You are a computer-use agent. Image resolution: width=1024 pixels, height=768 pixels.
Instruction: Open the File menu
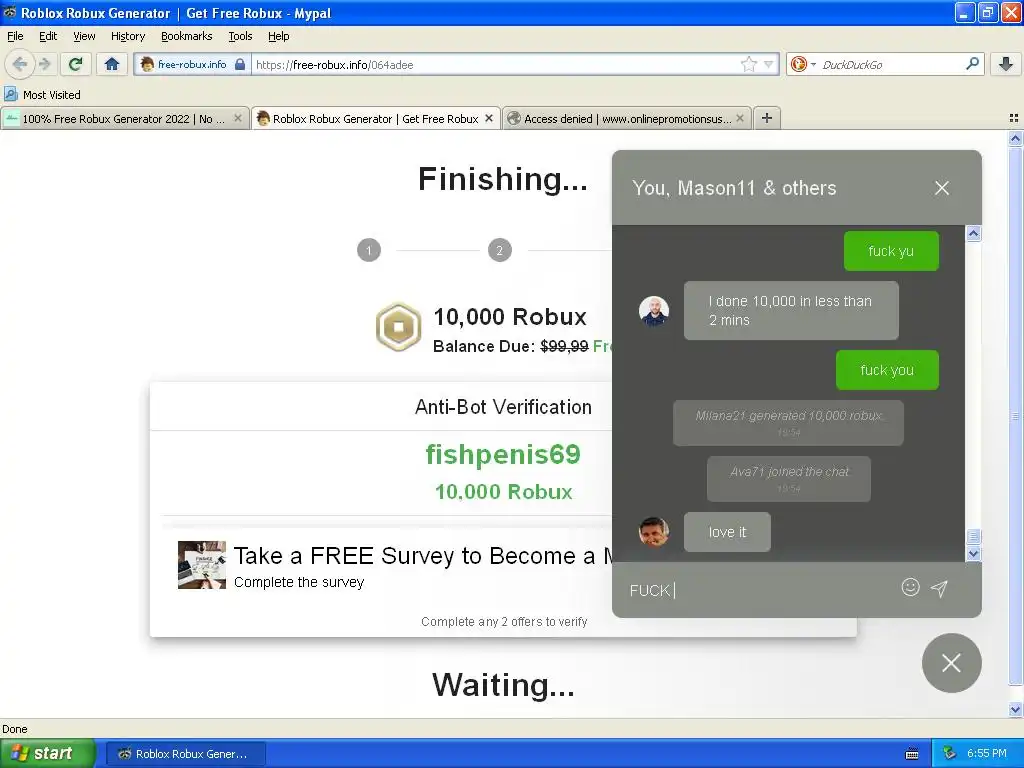pos(15,36)
